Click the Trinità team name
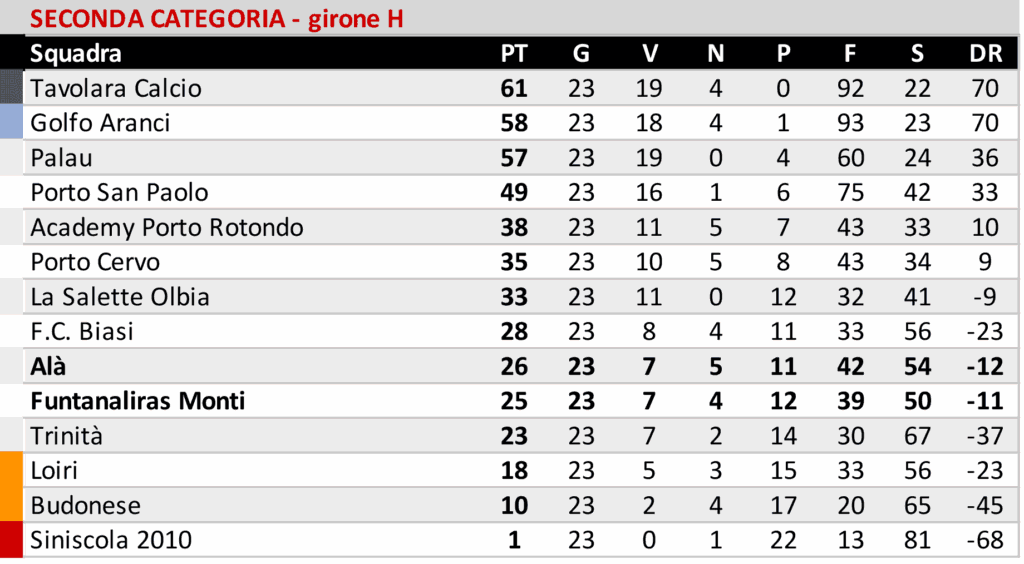 67,436
